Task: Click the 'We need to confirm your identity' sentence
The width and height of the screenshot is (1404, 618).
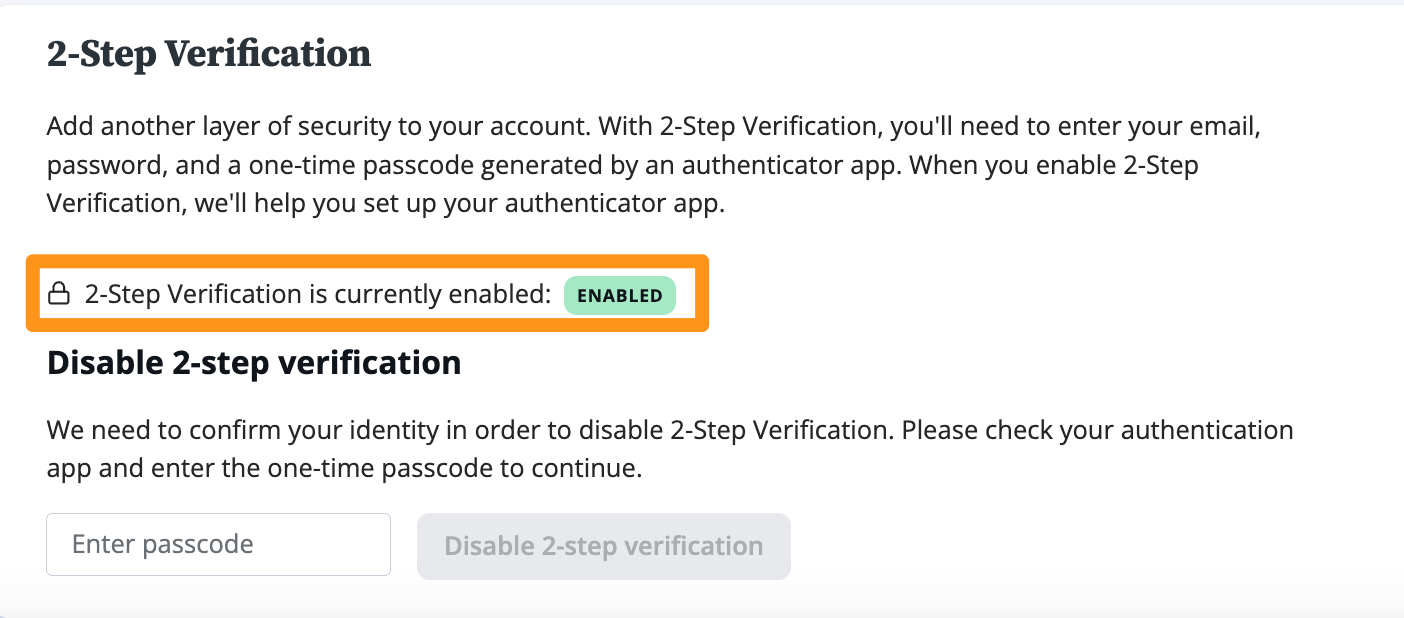Action: (x=470, y=431)
